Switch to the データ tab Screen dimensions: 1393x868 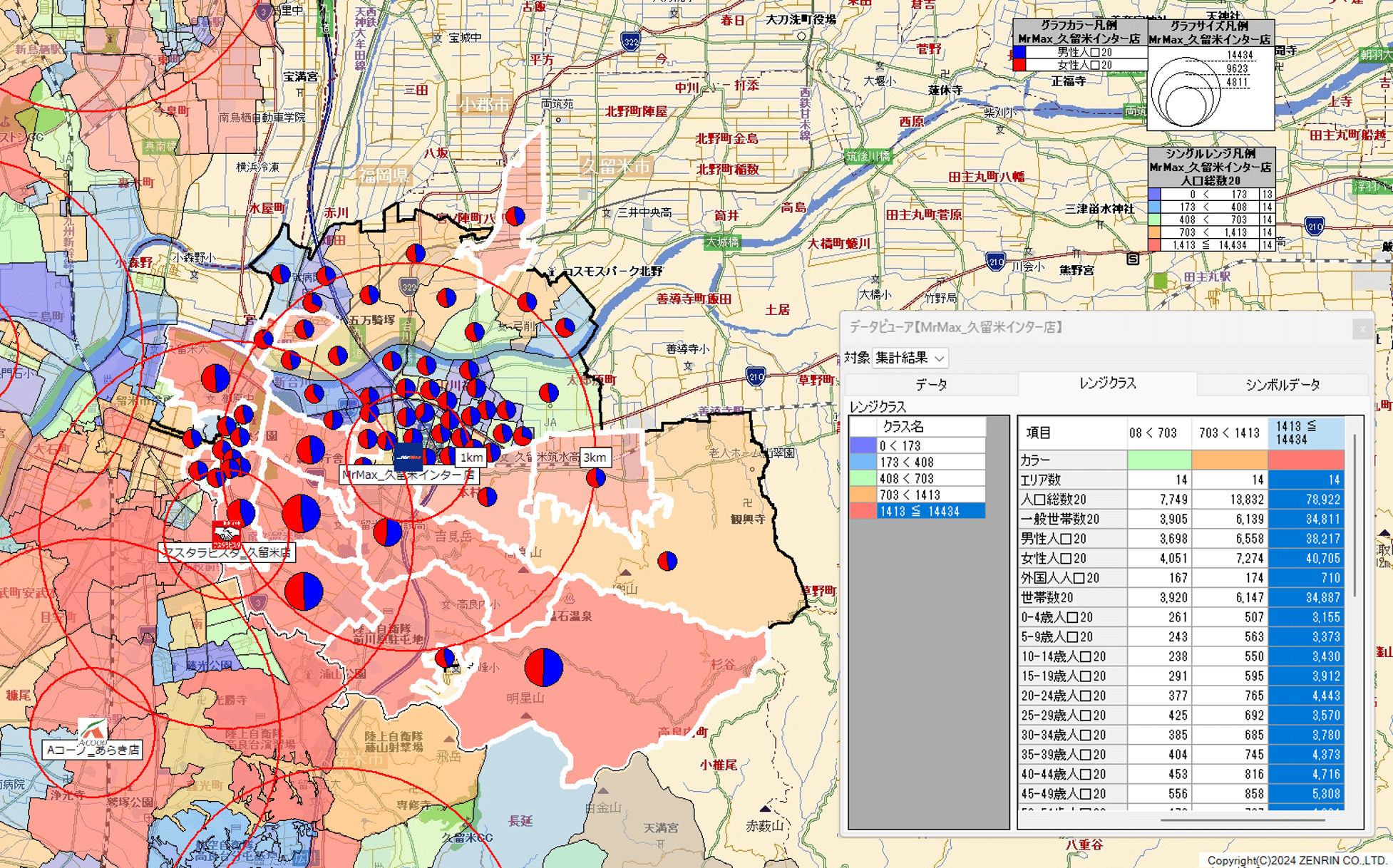[931, 384]
